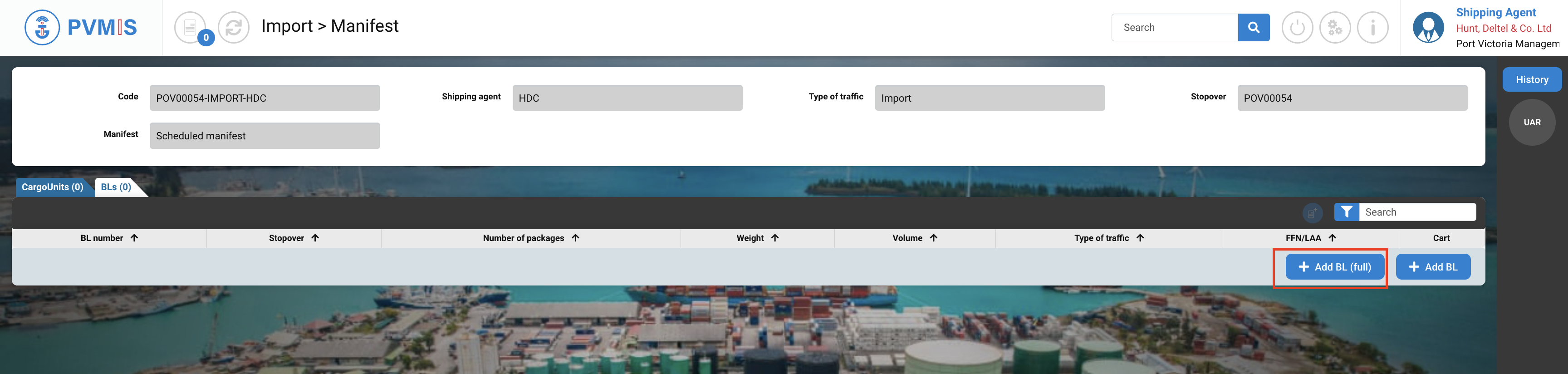Click the export icon beside filter
The height and width of the screenshot is (374, 1568).
point(1313,212)
